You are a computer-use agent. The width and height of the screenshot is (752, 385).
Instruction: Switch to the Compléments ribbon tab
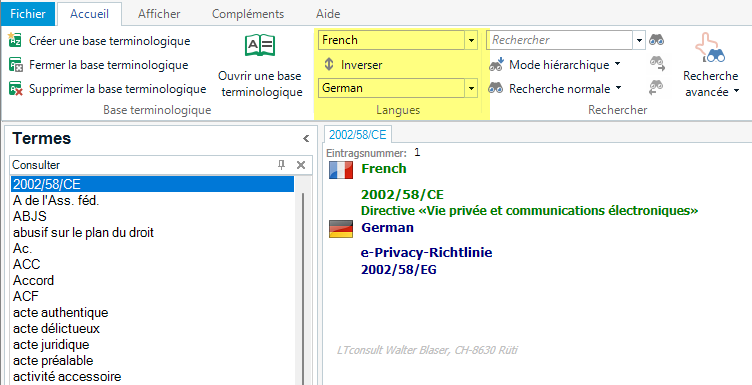pyautogui.click(x=248, y=14)
